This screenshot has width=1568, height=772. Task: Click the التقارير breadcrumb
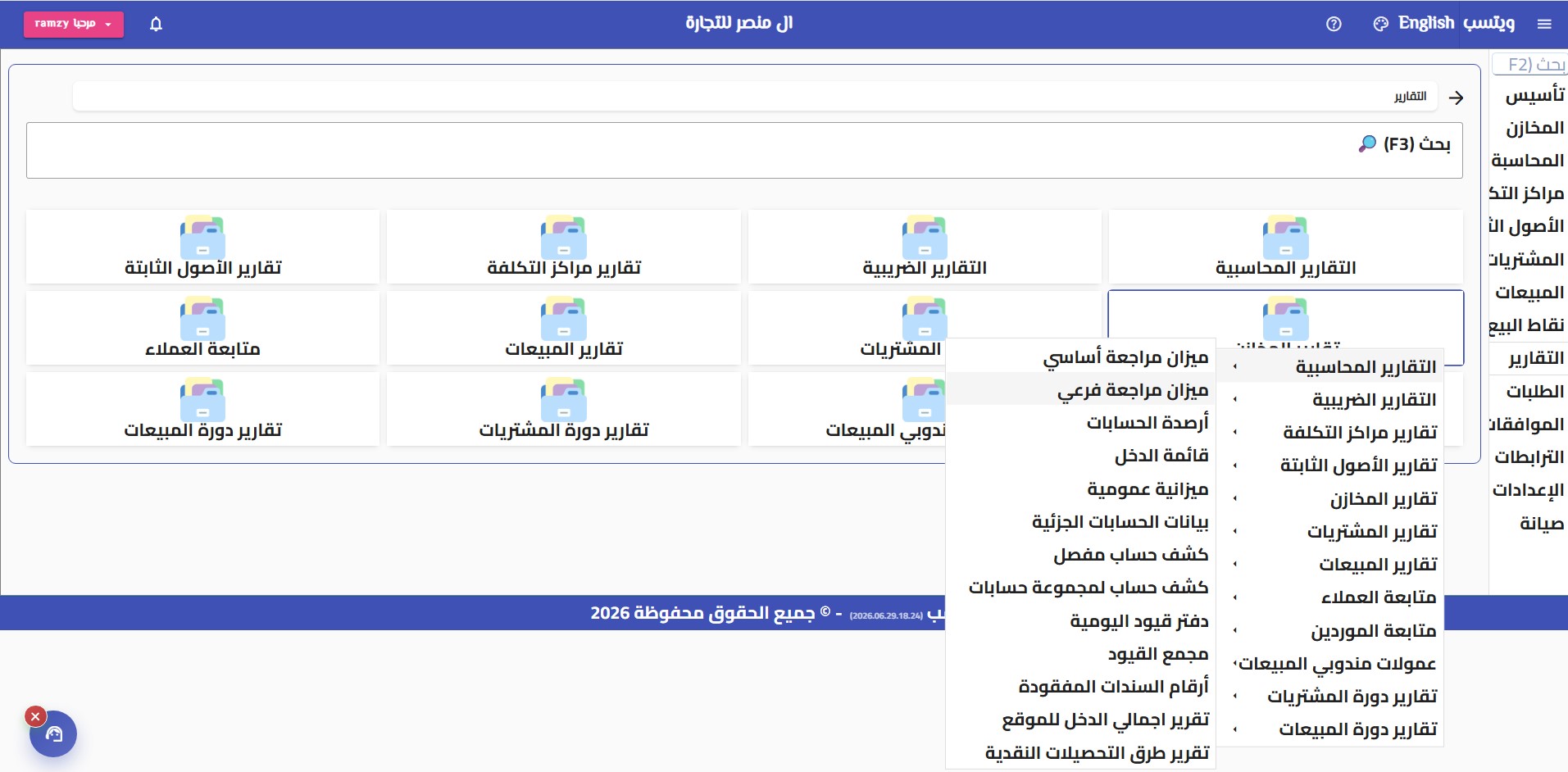(1410, 97)
